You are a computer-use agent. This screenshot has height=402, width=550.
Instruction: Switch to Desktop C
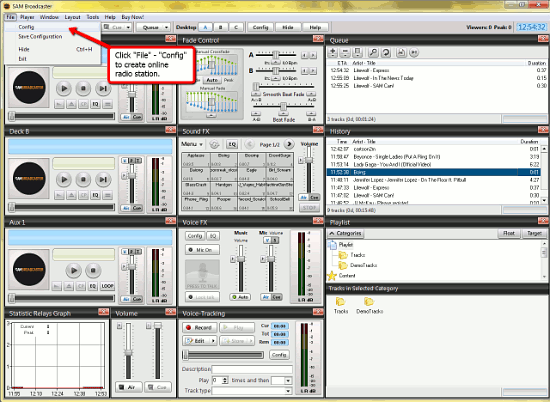236,27
